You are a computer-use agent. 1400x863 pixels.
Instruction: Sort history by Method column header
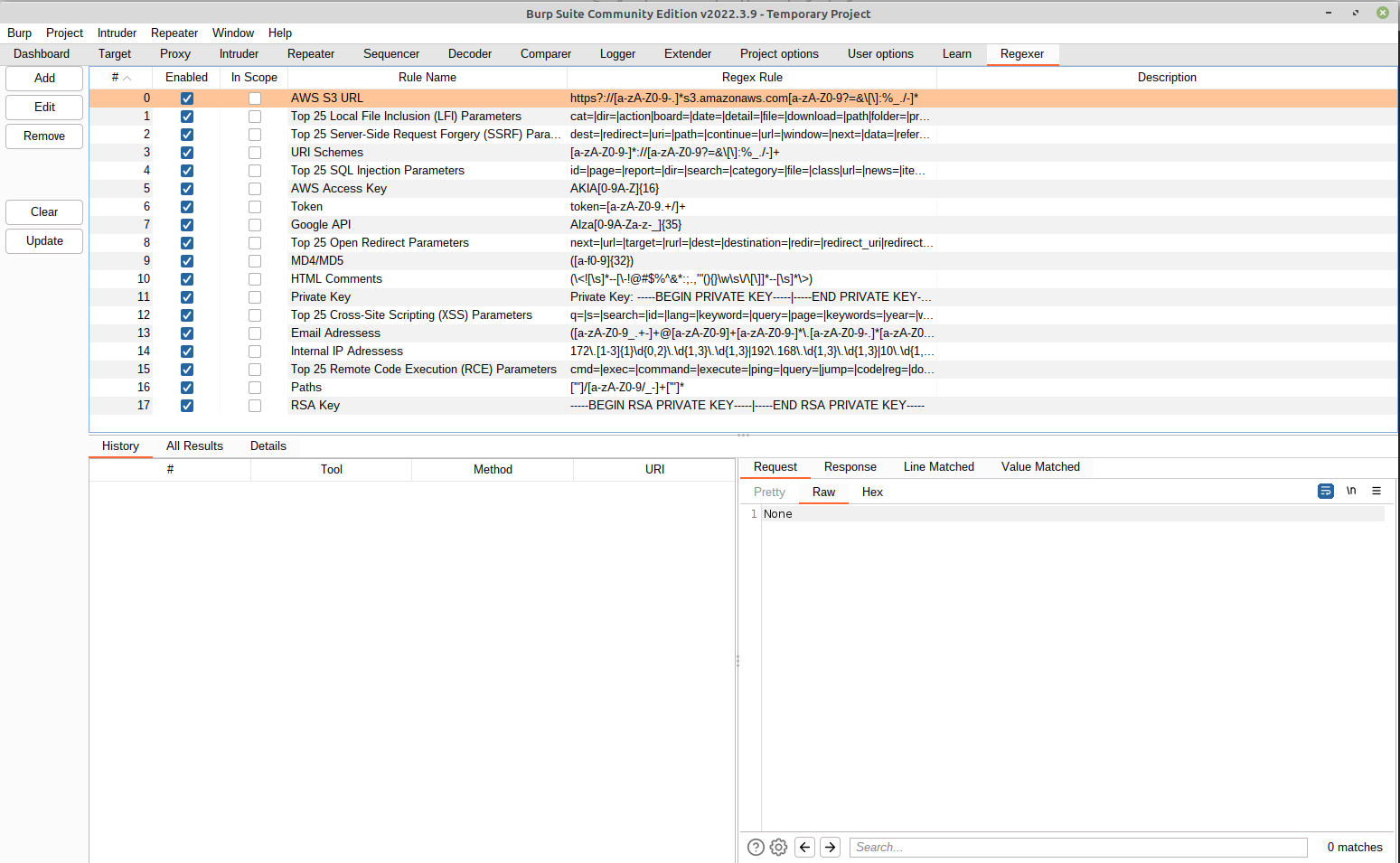tap(493, 470)
